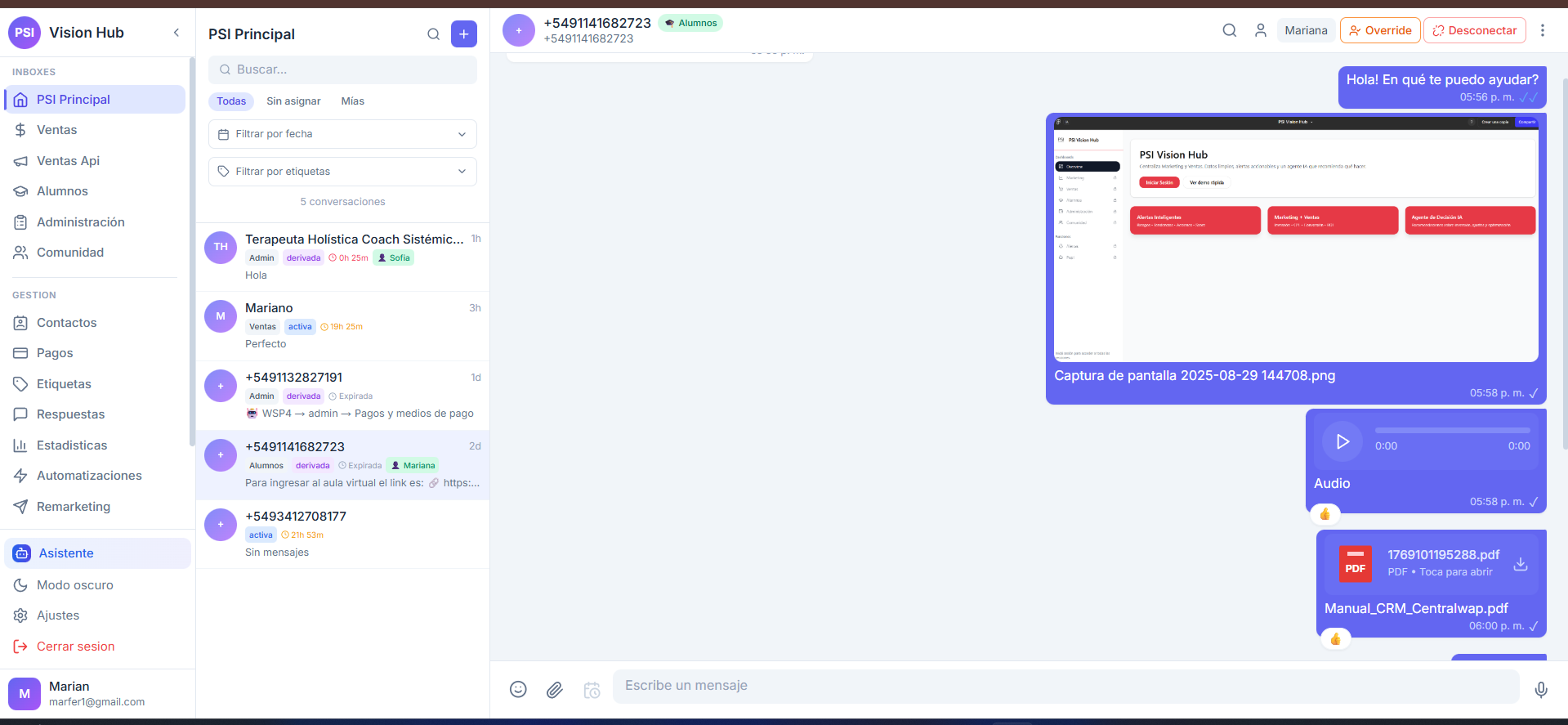The width and height of the screenshot is (1568, 725).
Task: Open Automatizaciones section
Action: pos(95,476)
